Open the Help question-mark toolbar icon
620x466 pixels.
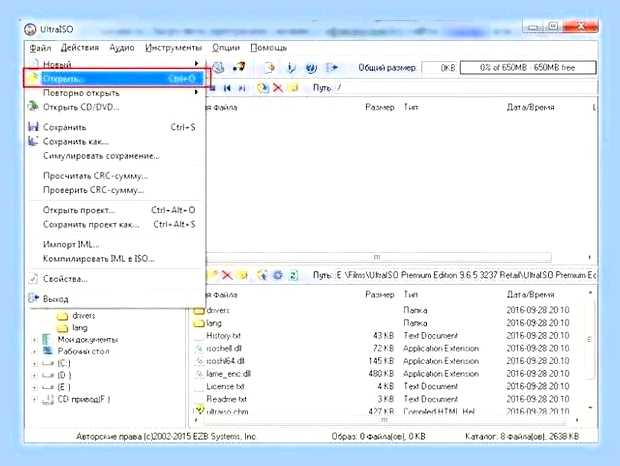coord(311,68)
